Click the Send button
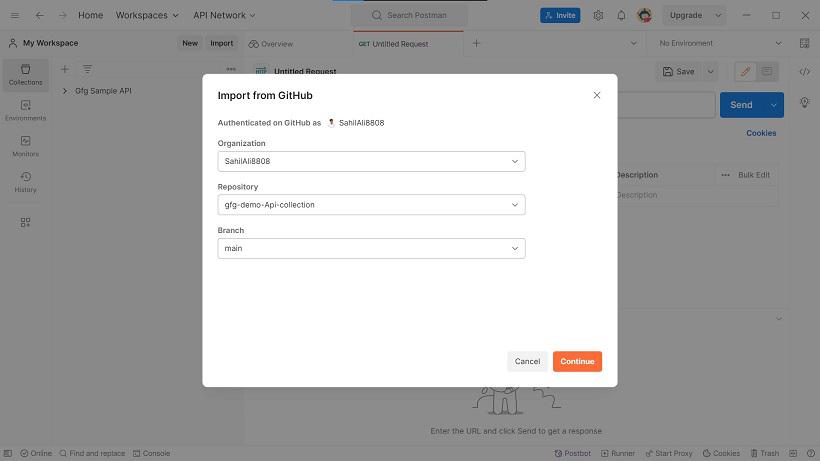 741,105
